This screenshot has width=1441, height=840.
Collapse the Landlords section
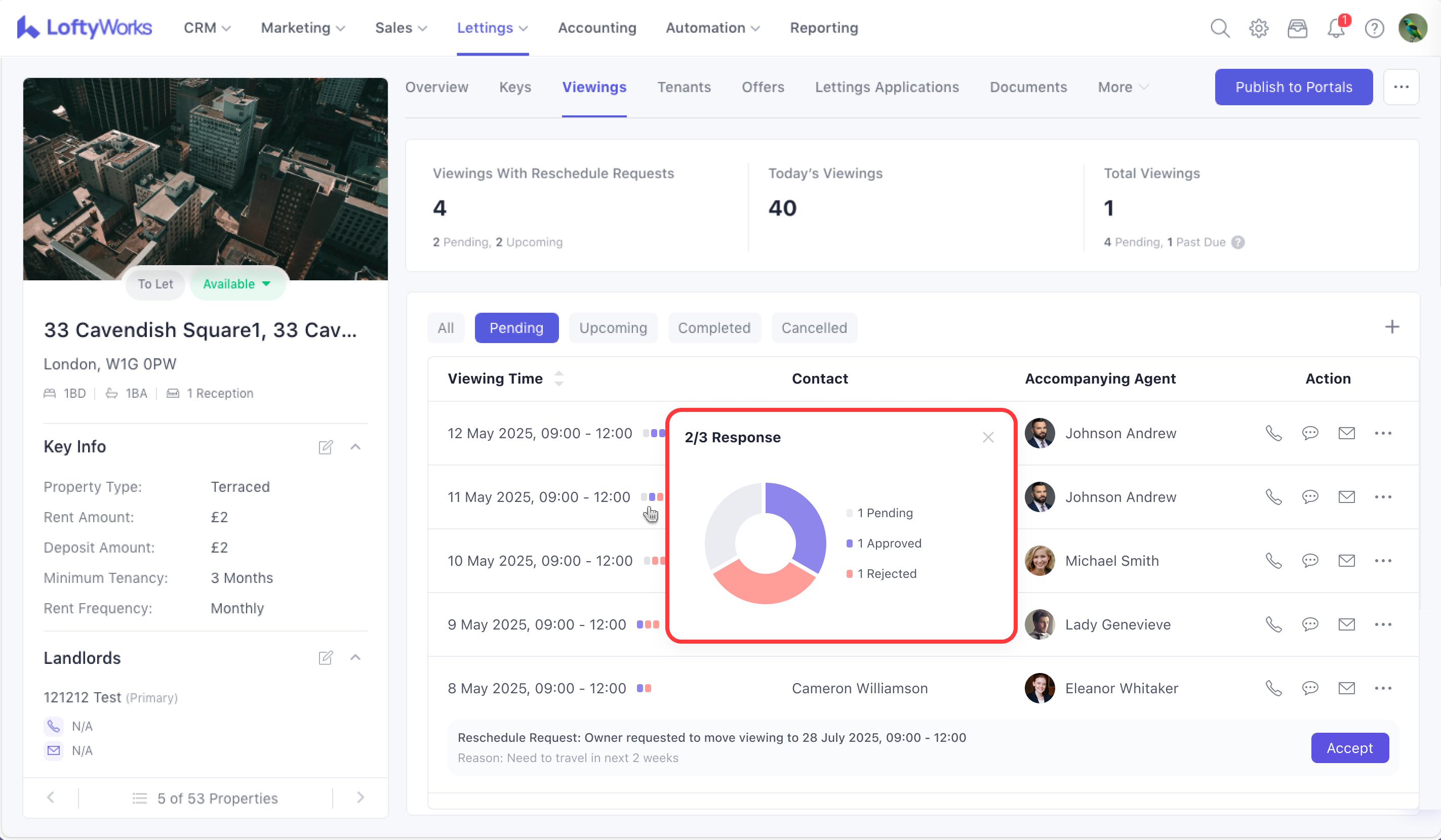(x=355, y=658)
